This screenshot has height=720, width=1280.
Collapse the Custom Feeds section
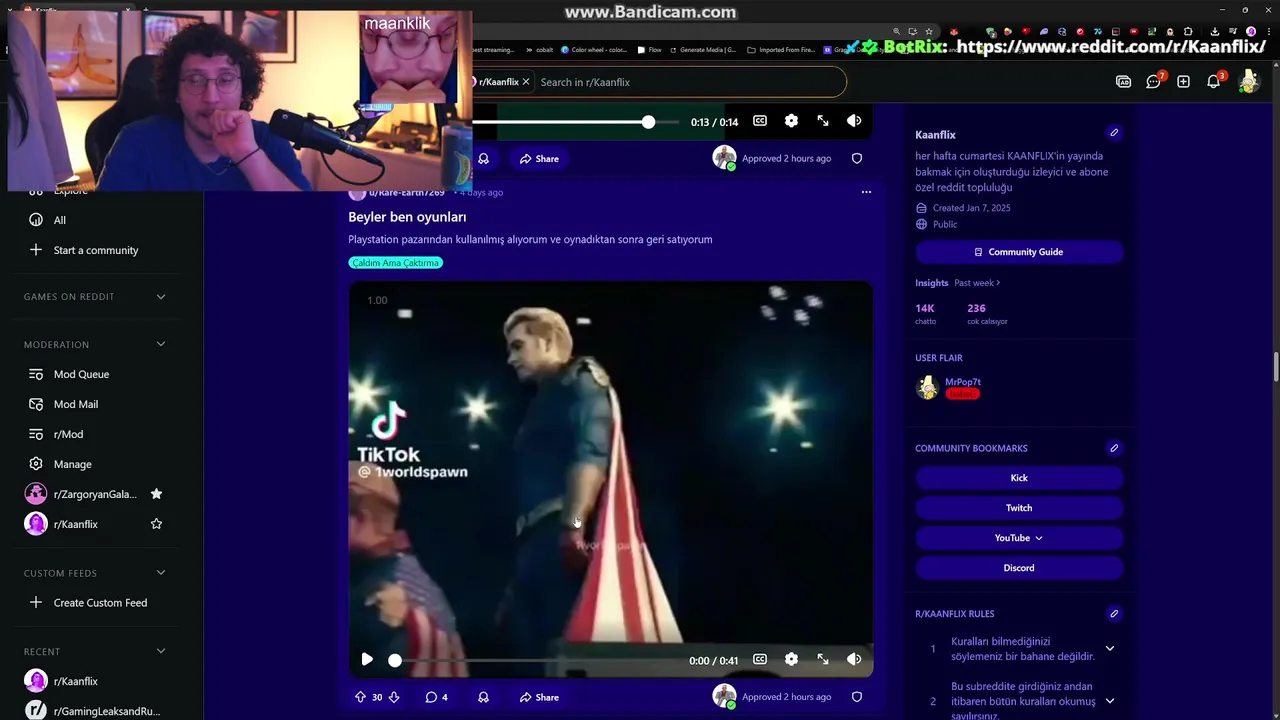[x=161, y=574]
